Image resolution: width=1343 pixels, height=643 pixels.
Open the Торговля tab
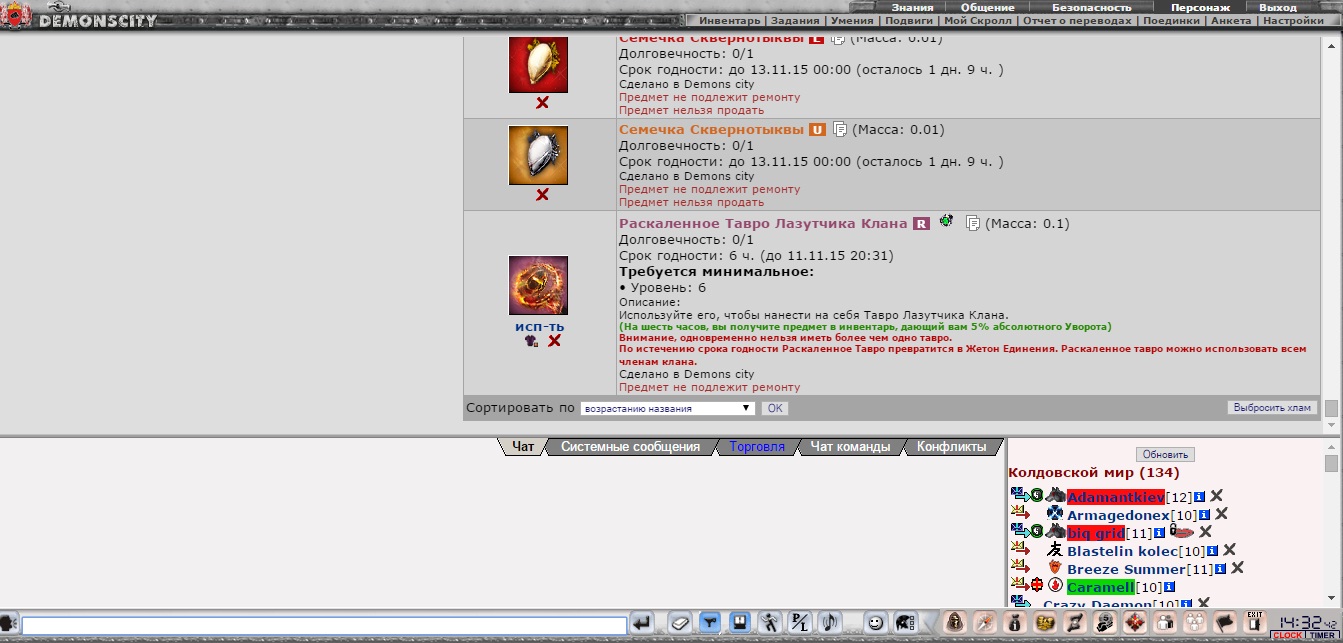[757, 447]
